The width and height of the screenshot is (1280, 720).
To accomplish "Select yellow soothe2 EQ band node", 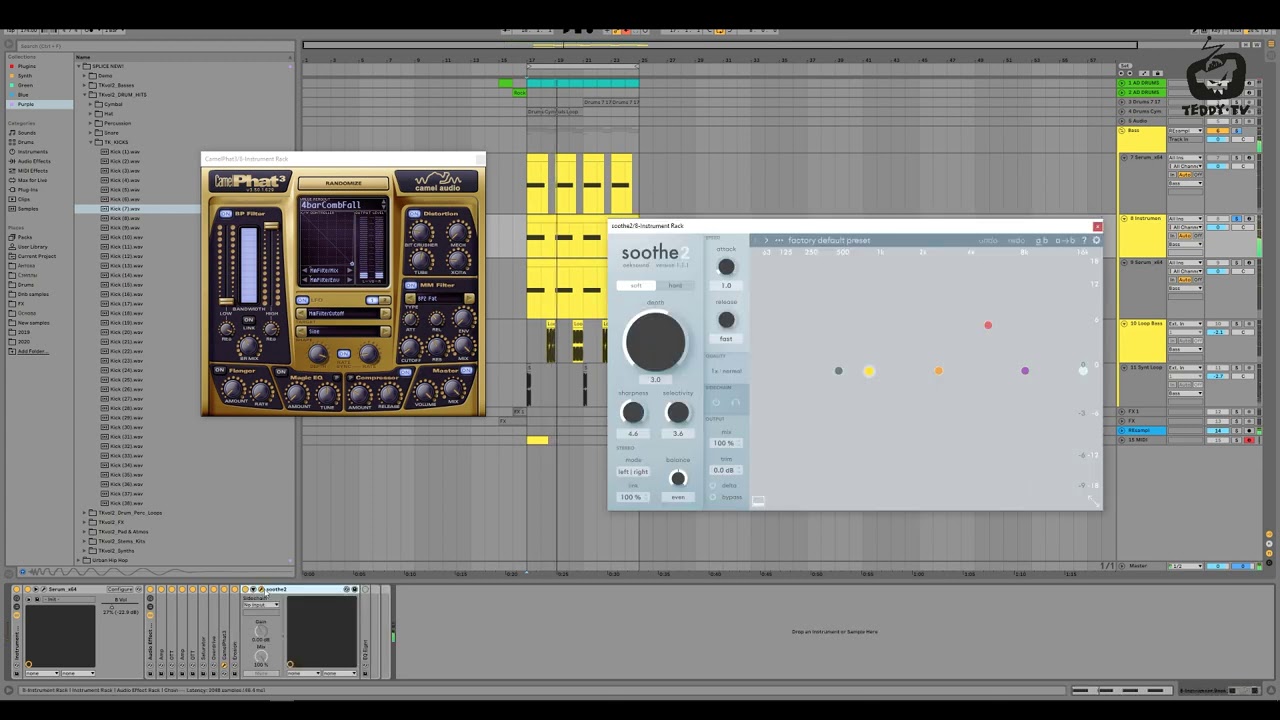I will tap(869, 371).
